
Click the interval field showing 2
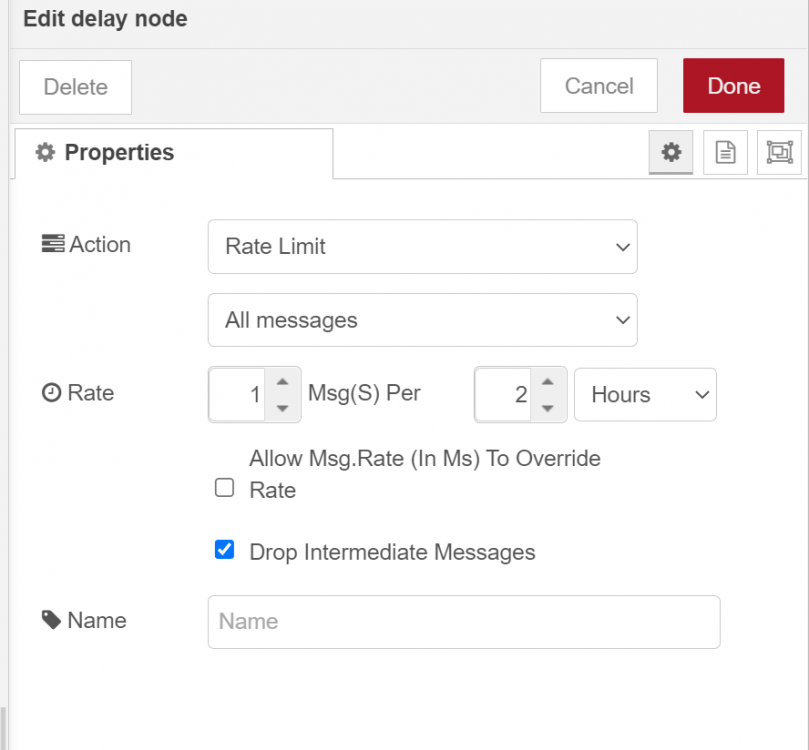503,395
